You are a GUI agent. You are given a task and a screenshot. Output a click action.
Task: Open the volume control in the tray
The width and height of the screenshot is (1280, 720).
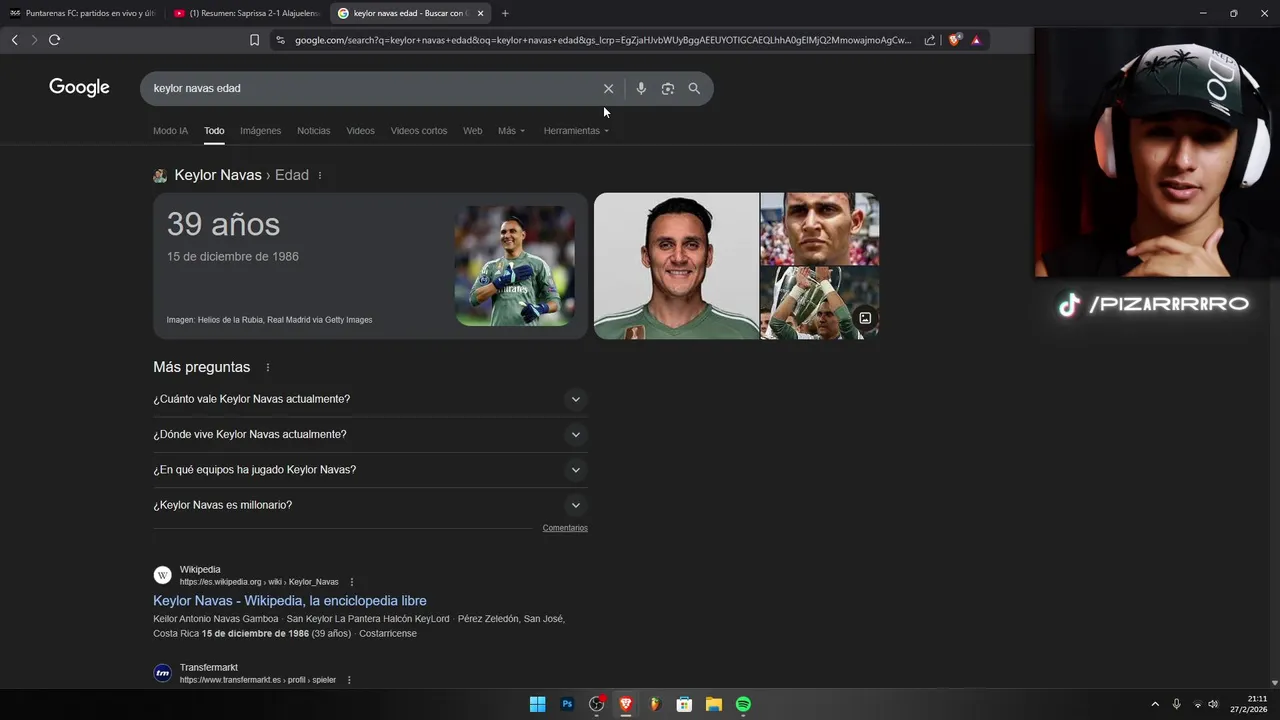pos(1213,704)
